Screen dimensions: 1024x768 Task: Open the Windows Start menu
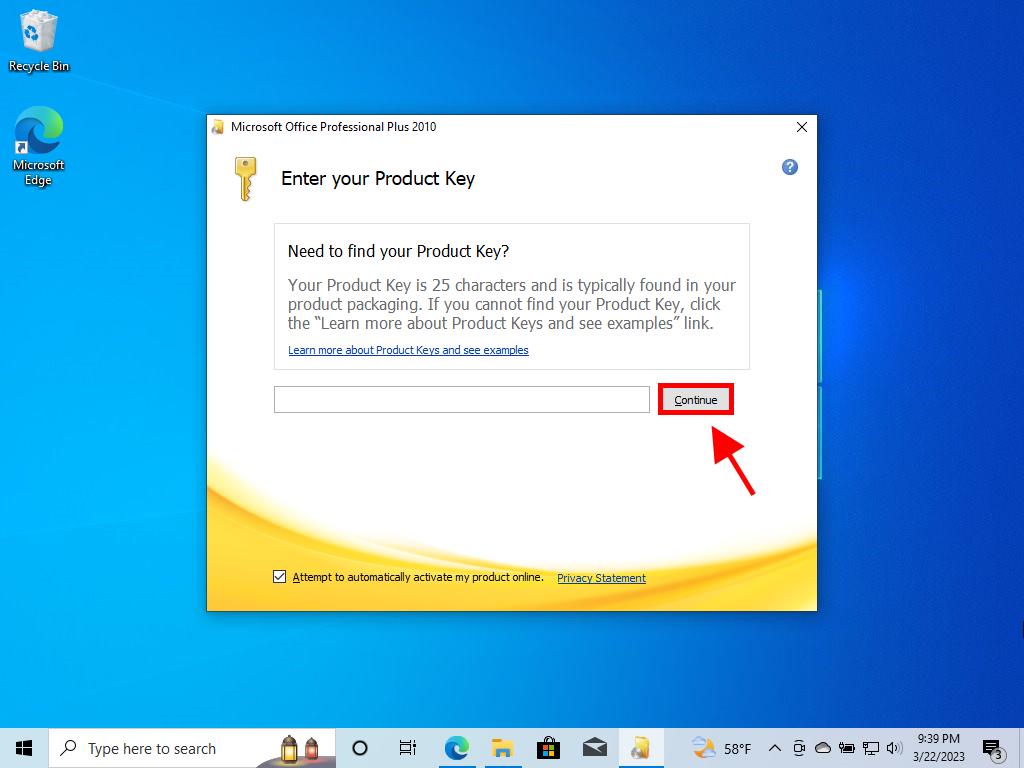(x=24, y=748)
